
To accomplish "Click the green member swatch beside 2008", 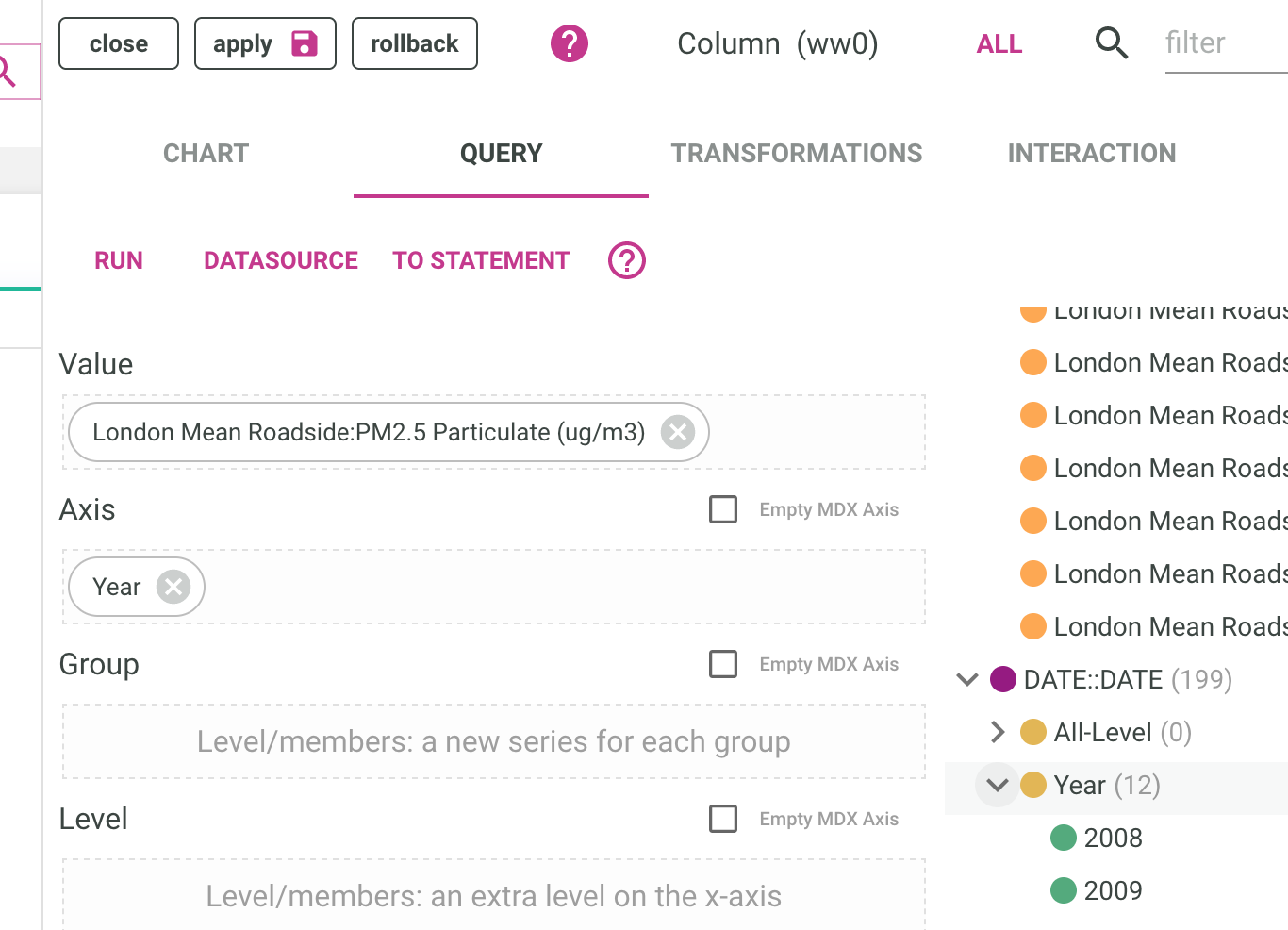I will tap(1063, 837).
